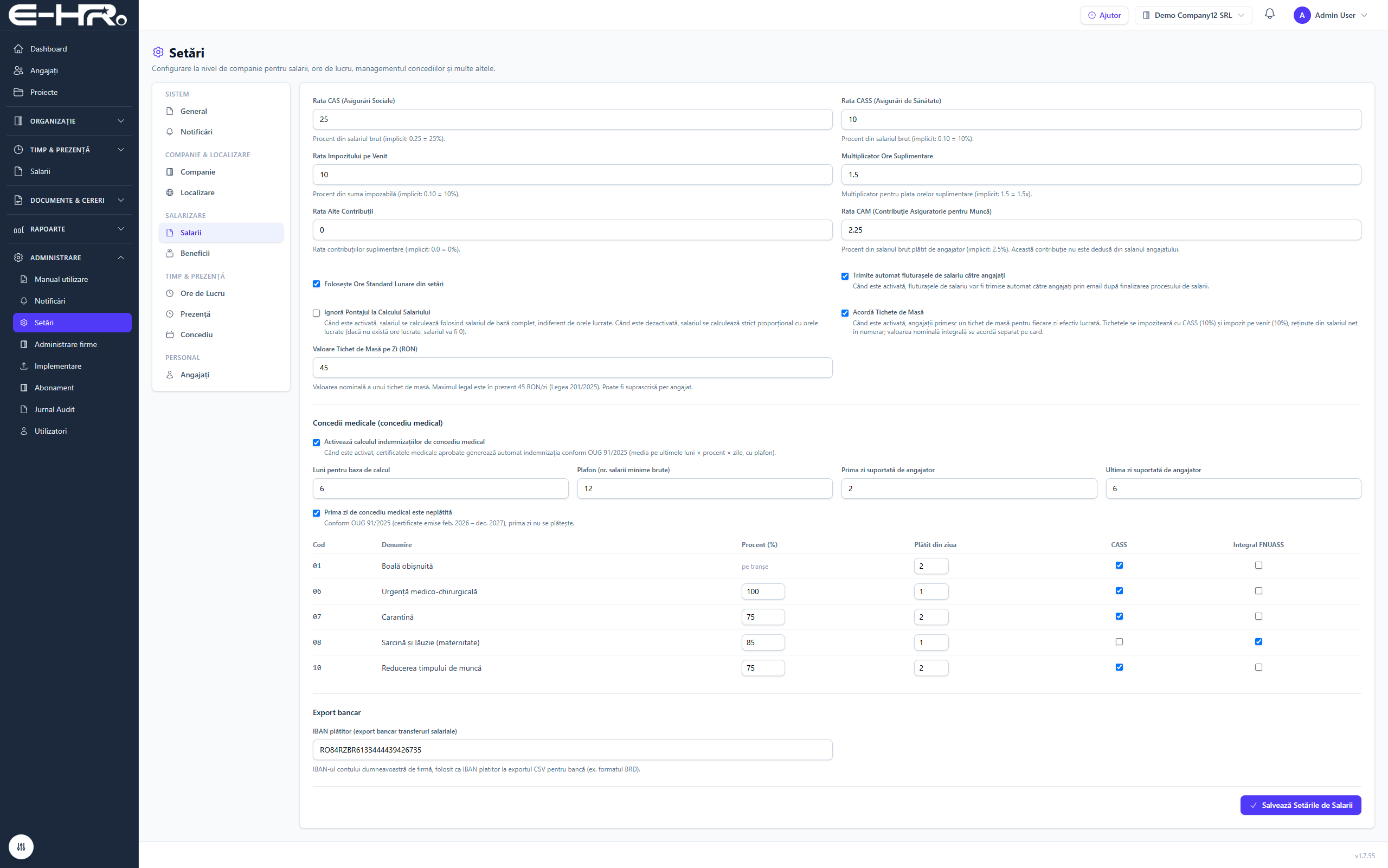This screenshot has width=1388, height=868.
Task: Expand the ORGANIZAȚIE sidebar section
Action: pos(69,121)
